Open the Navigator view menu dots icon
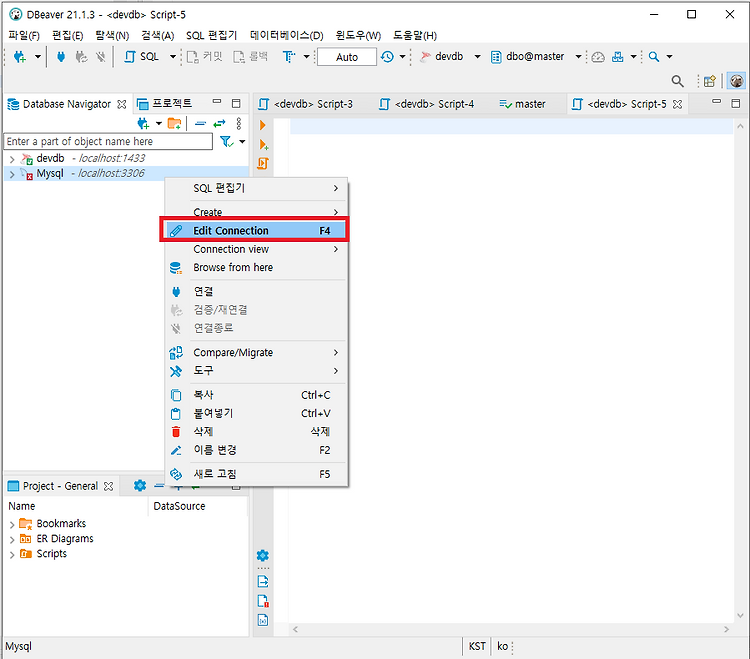The height and width of the screenshot is (659, 750). [x=239, y=123]
